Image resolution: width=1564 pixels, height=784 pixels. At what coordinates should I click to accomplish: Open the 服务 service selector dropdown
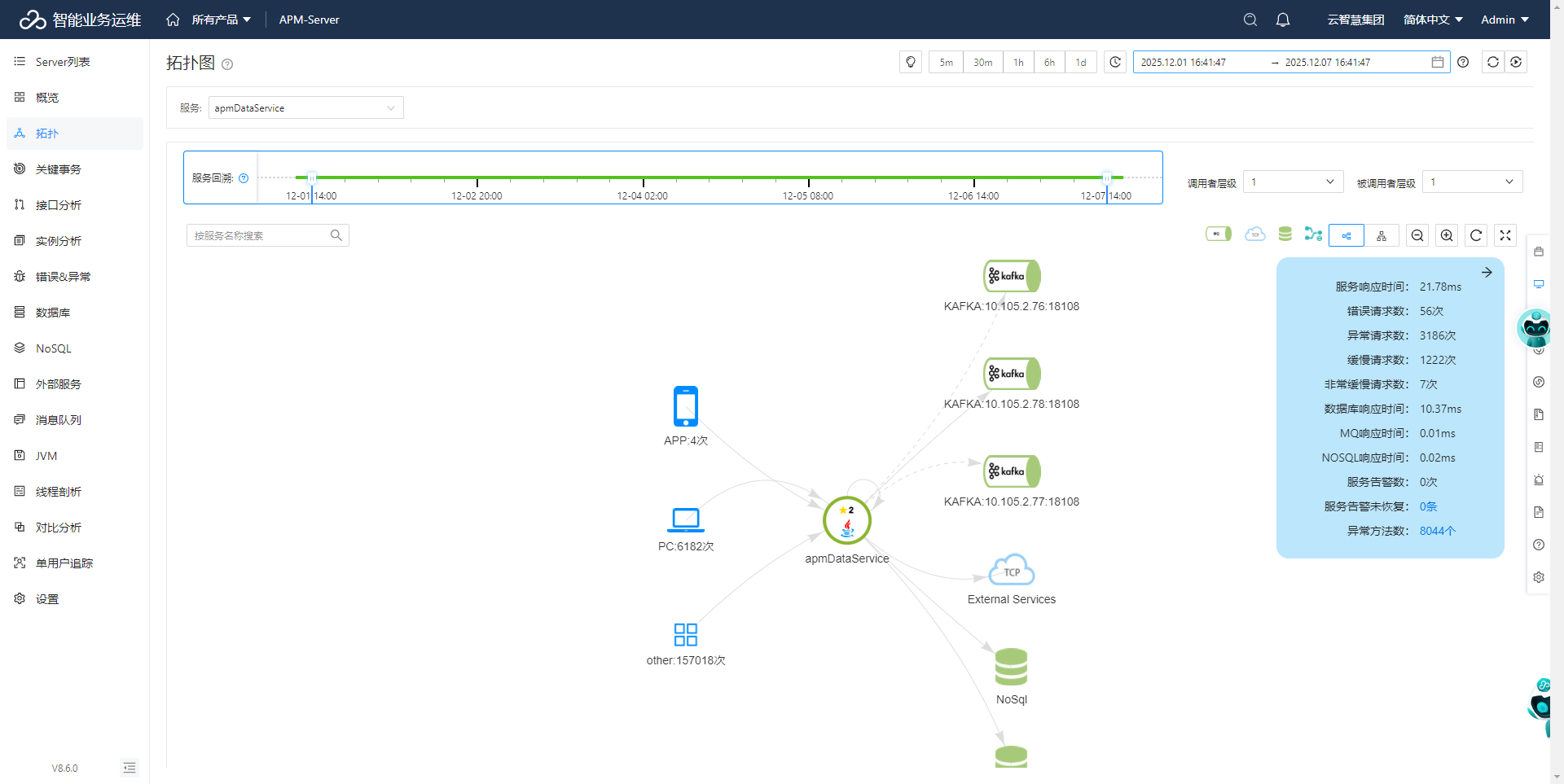point(305,107)
